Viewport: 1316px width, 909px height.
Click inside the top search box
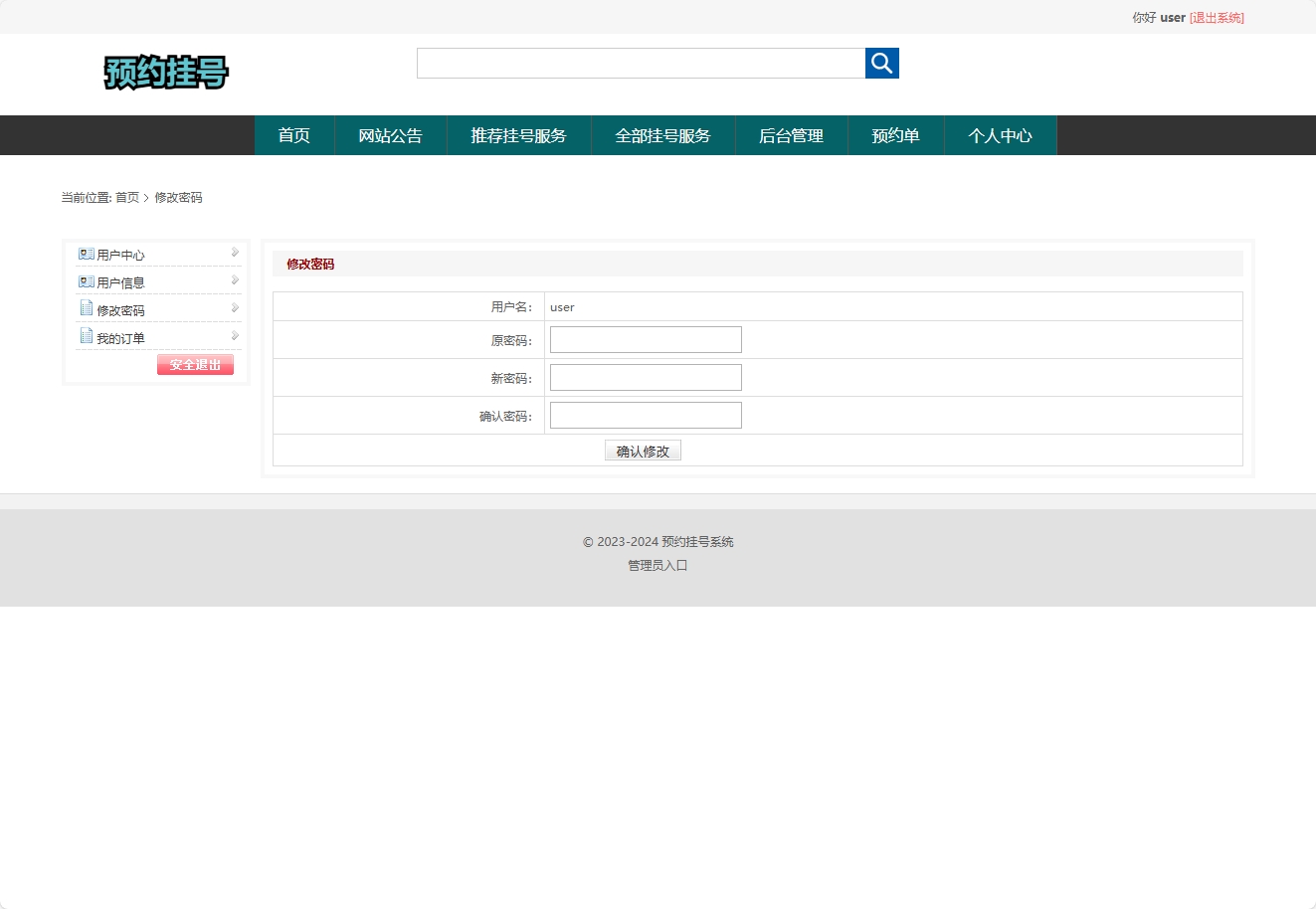click(x=641, y=63)
